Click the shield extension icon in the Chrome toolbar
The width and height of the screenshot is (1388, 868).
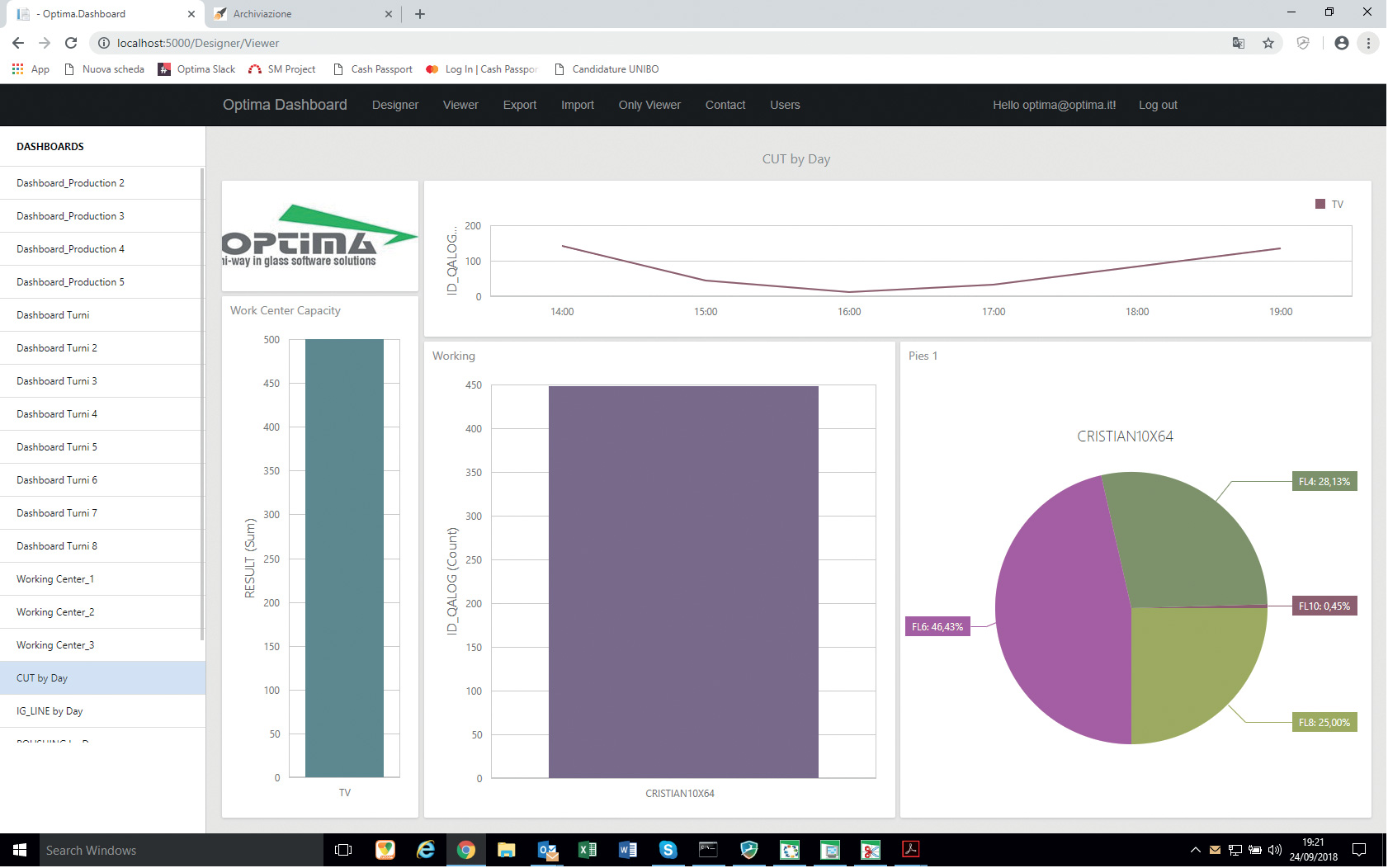coord(1303,43)
